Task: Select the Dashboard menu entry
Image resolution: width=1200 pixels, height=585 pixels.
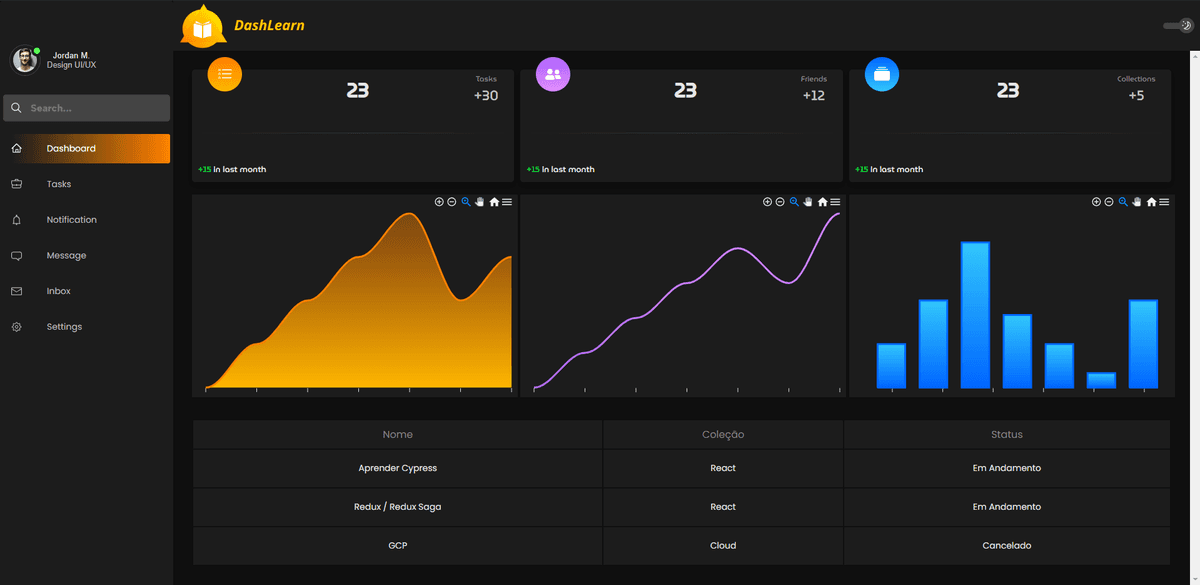Action: coord(71,147)
